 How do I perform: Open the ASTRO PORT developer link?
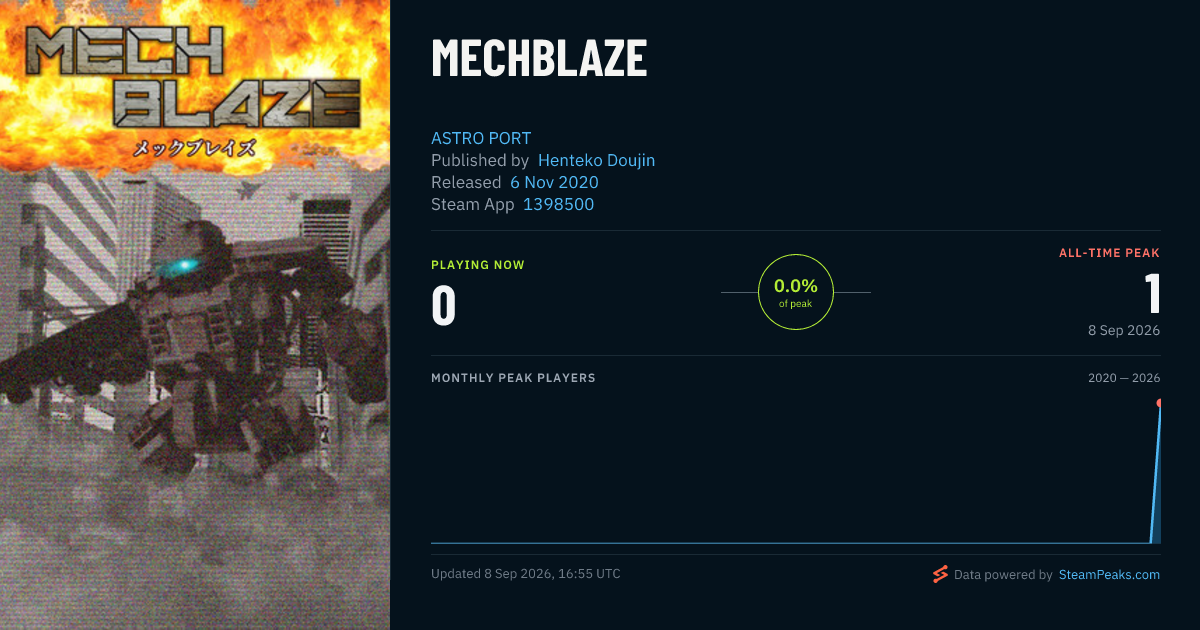pos(481,138)
